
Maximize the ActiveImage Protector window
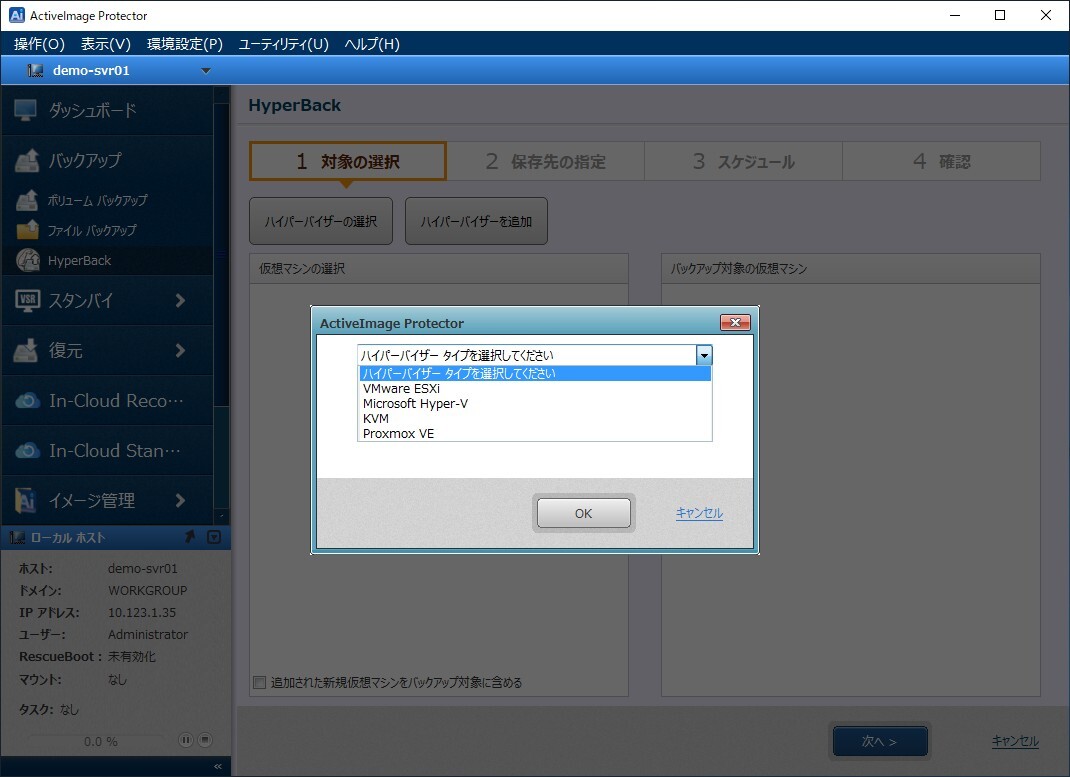point(1000,15)
